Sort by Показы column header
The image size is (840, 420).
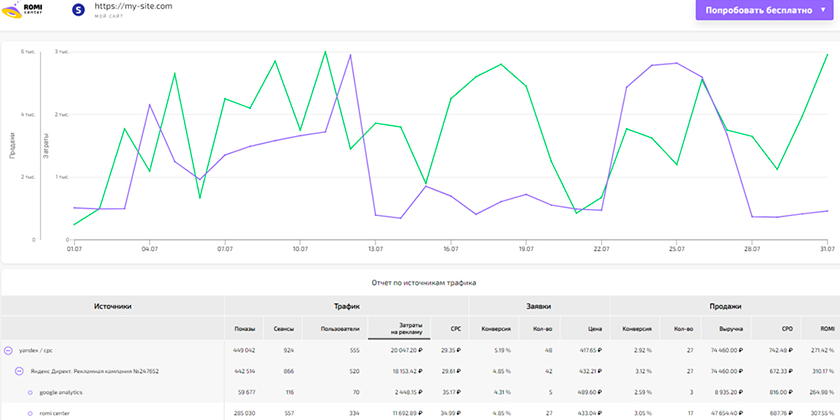click(x=244, y=328)
